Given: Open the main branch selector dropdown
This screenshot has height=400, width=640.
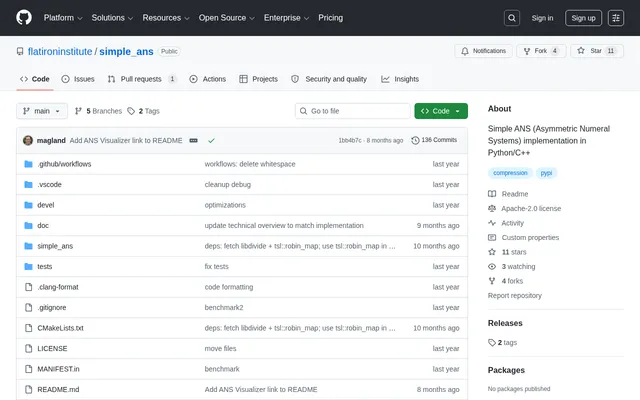Looking at the screenshot, I should pyautogui.click(x=42, y=111).
